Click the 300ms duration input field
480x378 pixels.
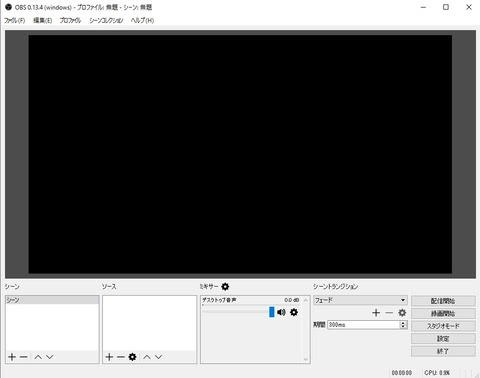(364, 324)
